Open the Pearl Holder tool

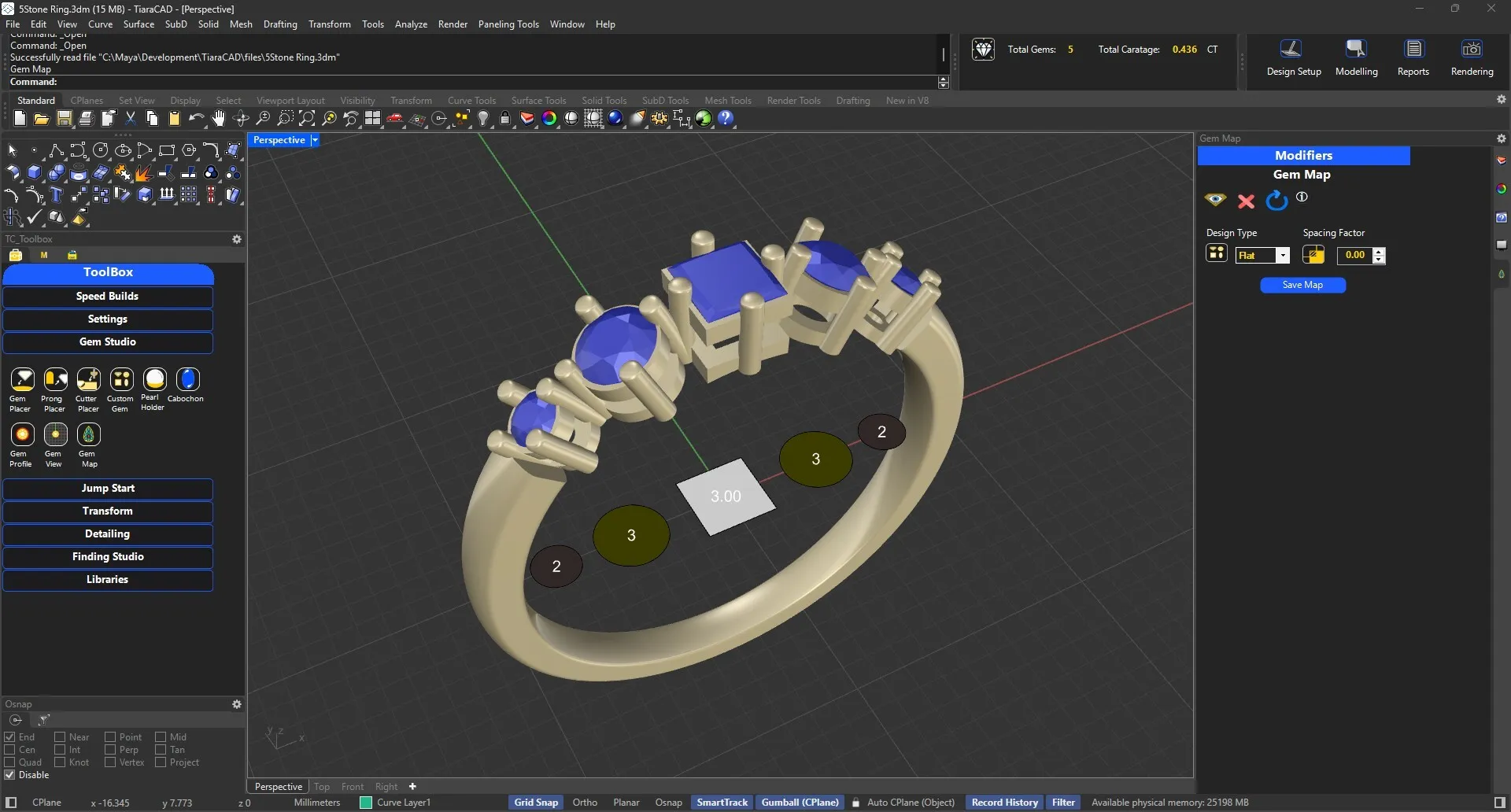[154, 379]
